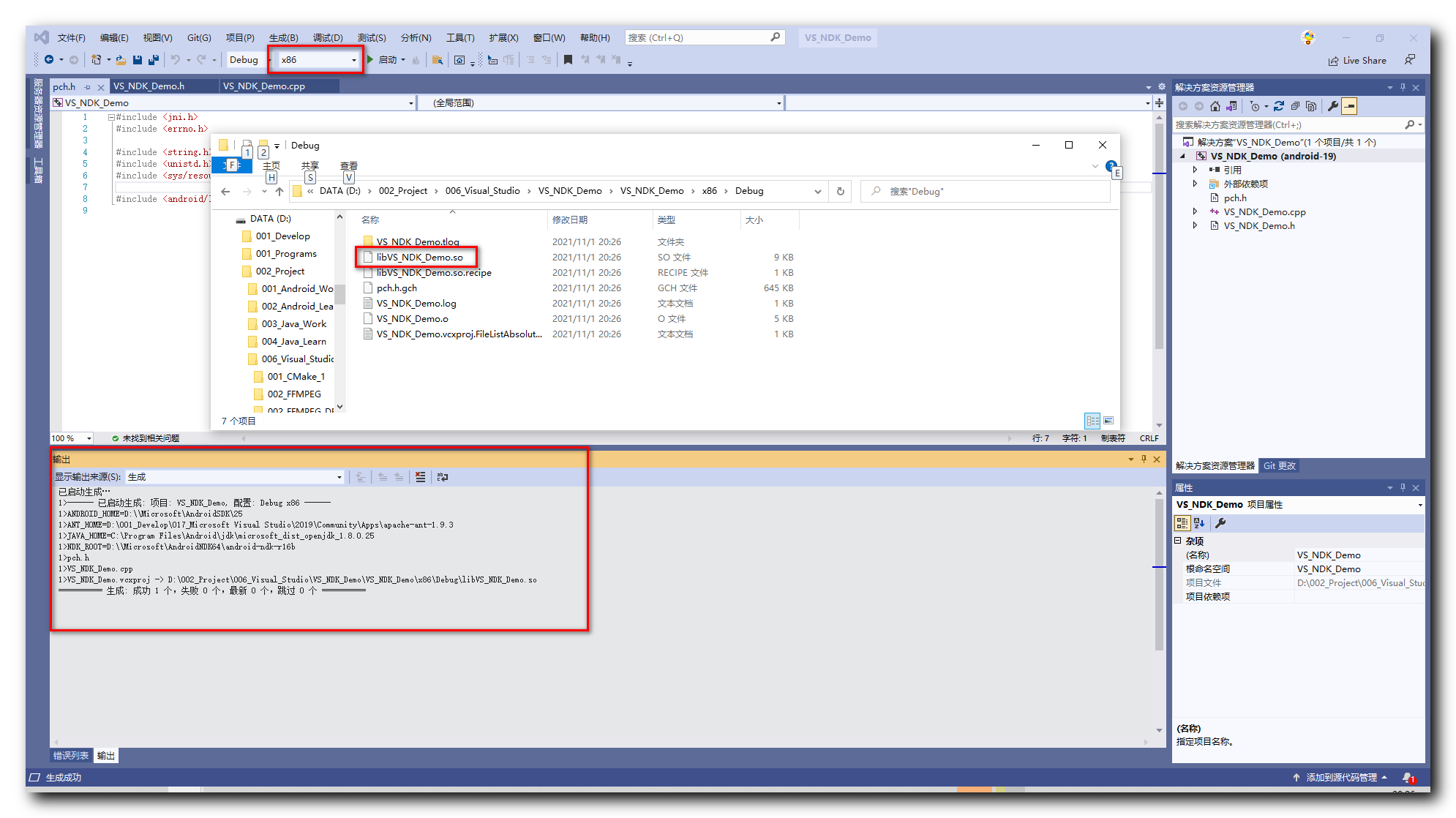Toggle the preview selected items button
The width and height of the screenshot is (1456, 818).
[x=1350, y=106]
